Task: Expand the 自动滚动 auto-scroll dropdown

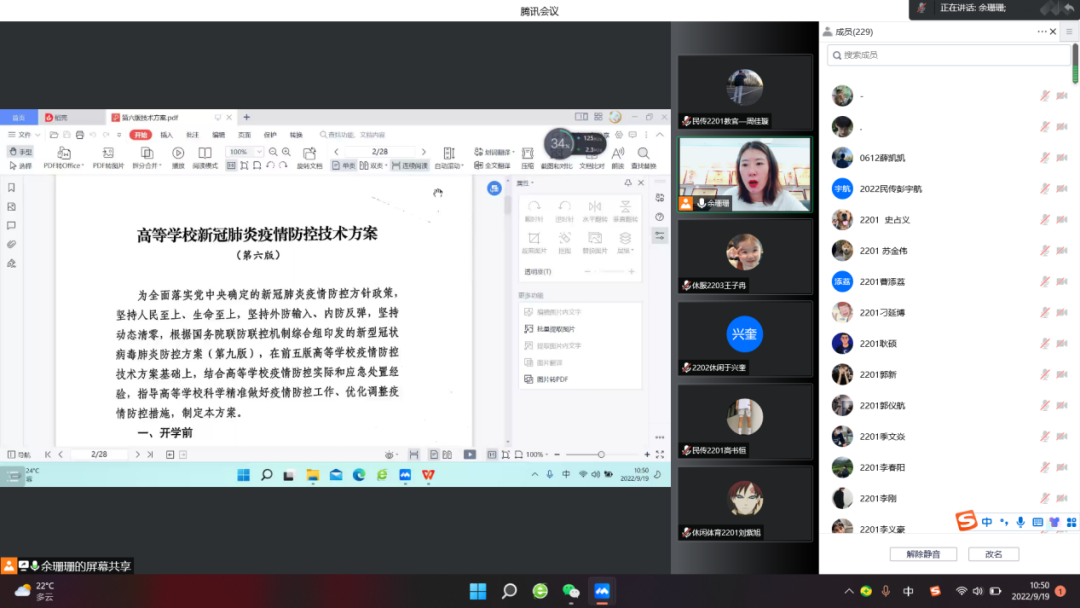Action: coord(449,166)
